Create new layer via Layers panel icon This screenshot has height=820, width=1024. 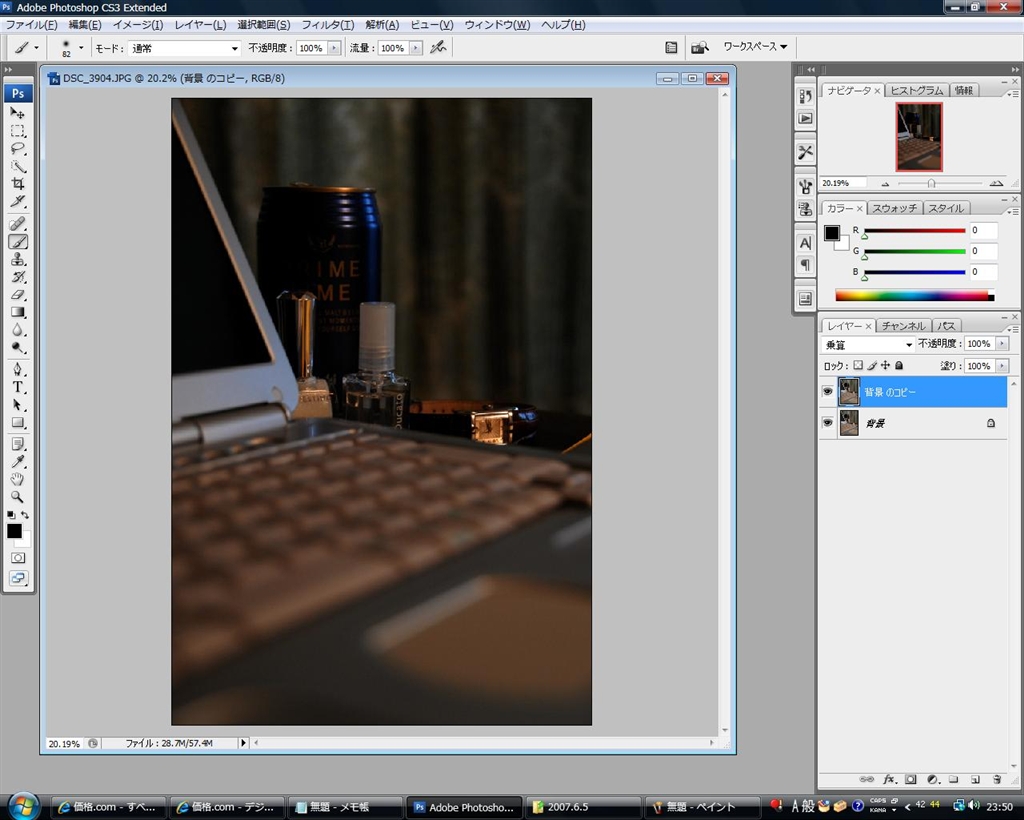(975, 779)
